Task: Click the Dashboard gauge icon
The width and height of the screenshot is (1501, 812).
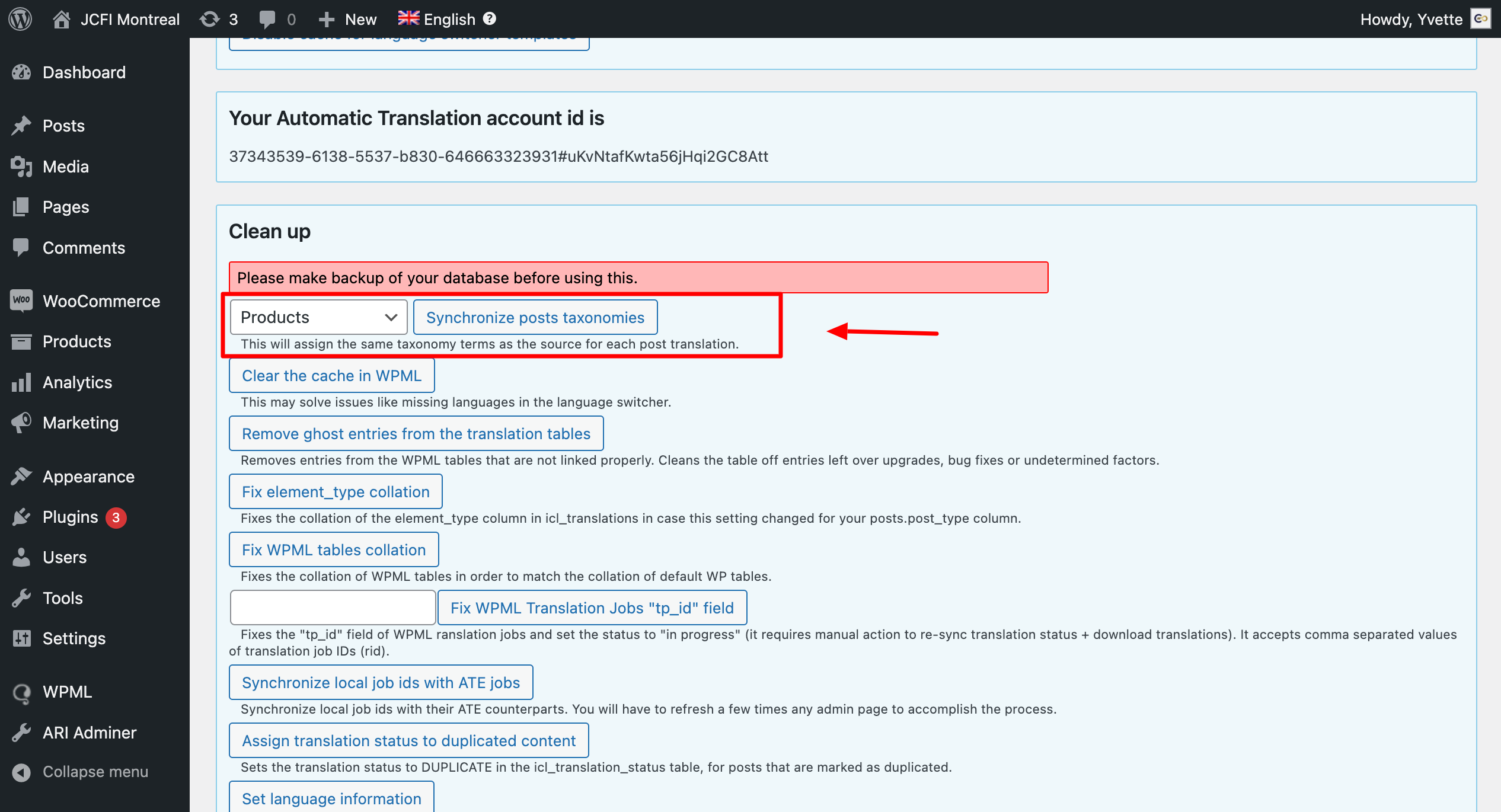Action: pyautogui.click(x=21, y=72)
